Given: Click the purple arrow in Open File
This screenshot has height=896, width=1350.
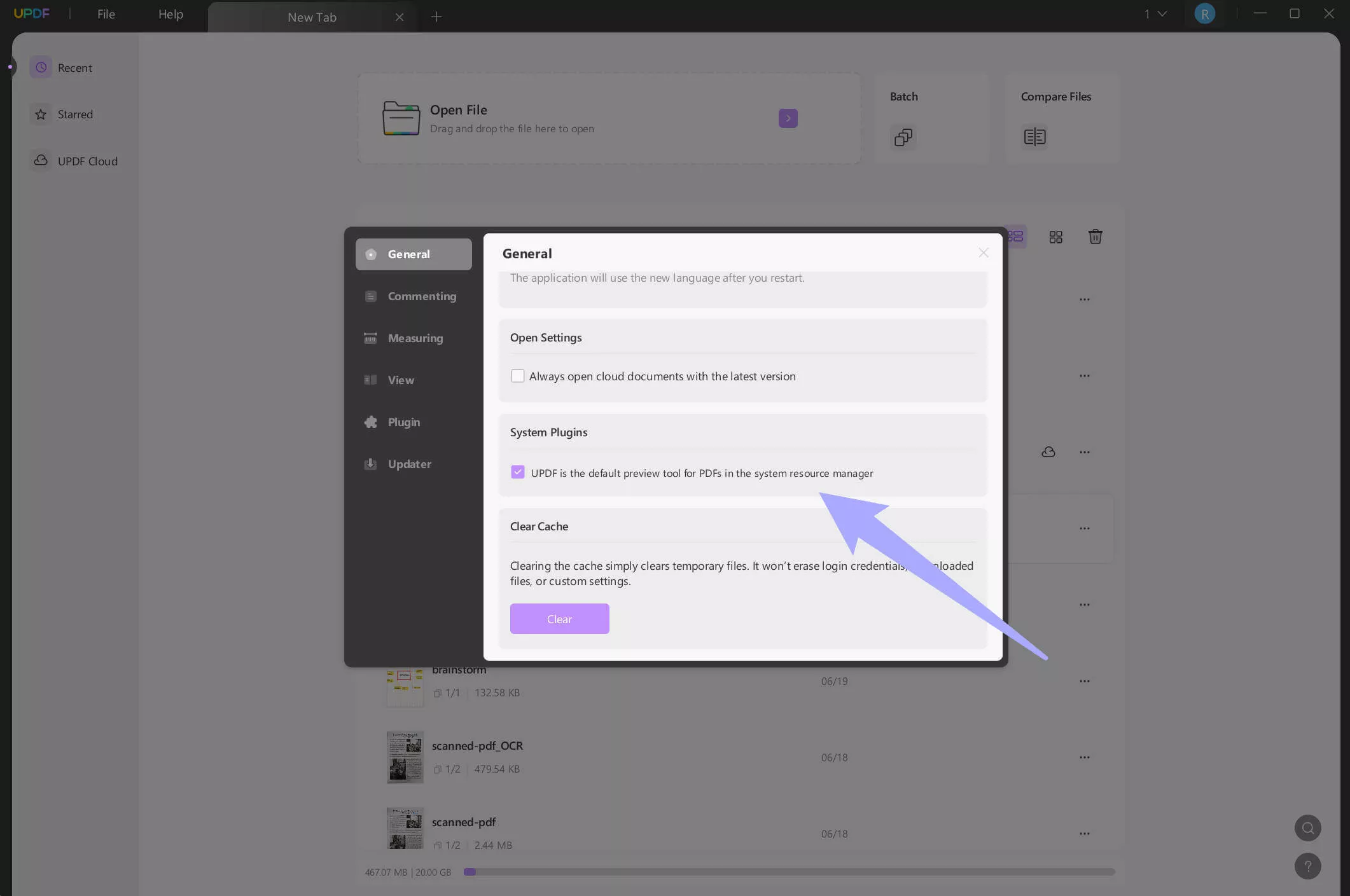Looking at the screenshot, I should [x=788, y=118].
